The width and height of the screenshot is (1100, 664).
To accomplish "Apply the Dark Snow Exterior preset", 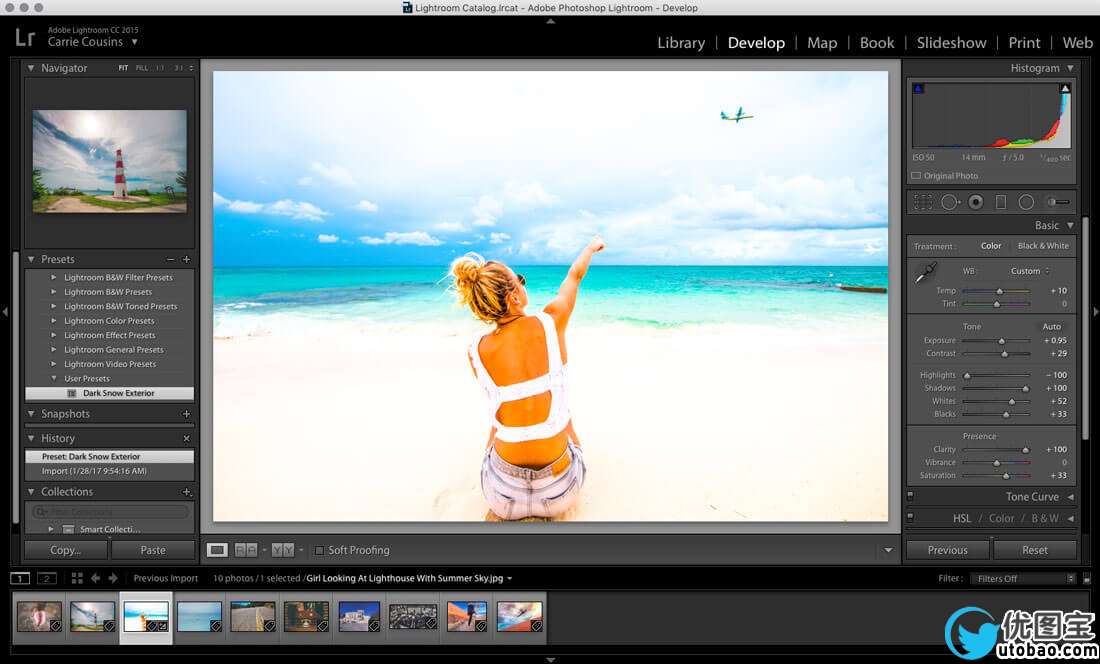I will [109, 393].
